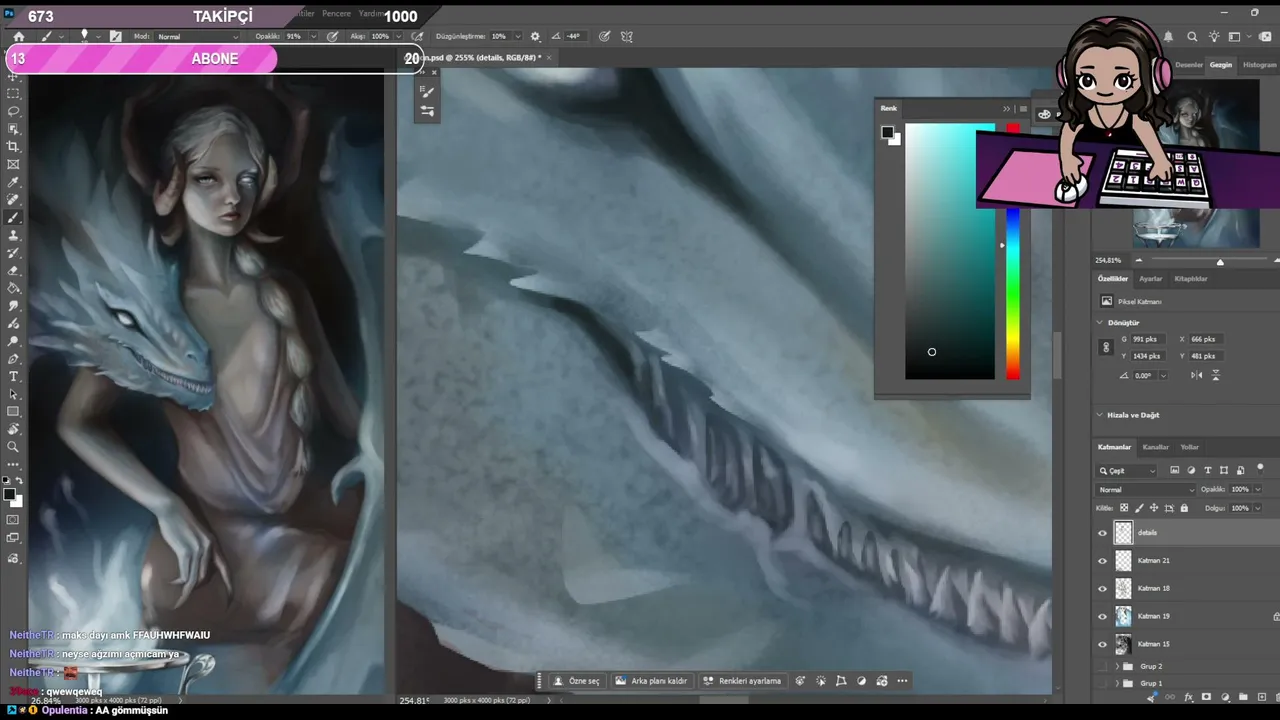Select the Eyedropper tool

13,183
